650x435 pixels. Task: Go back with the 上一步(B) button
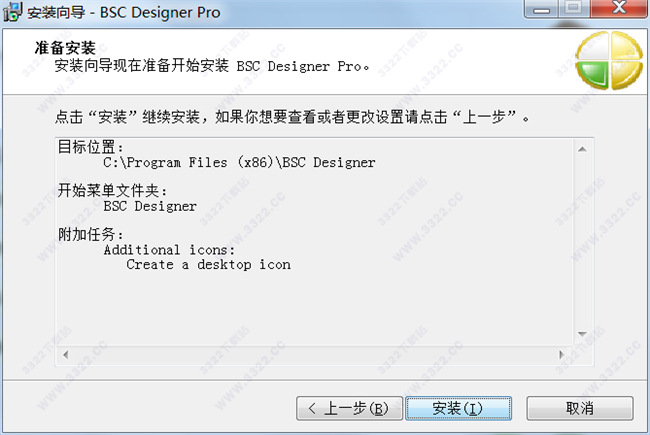[x=348, y=408]
